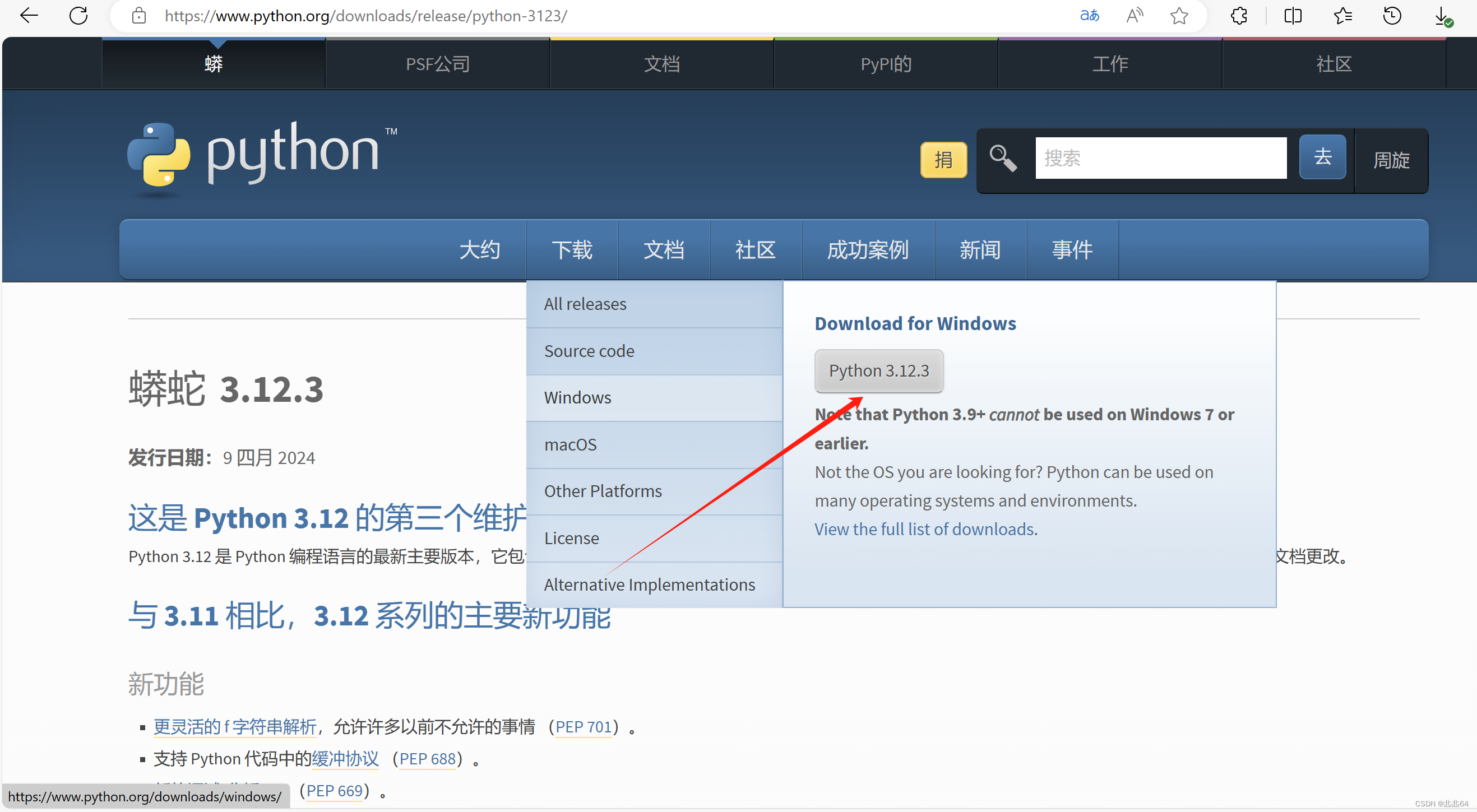This screenshot has width=1477, height=812.
Task: Add page to favorites via star icon
Action: click(1179, 16)
